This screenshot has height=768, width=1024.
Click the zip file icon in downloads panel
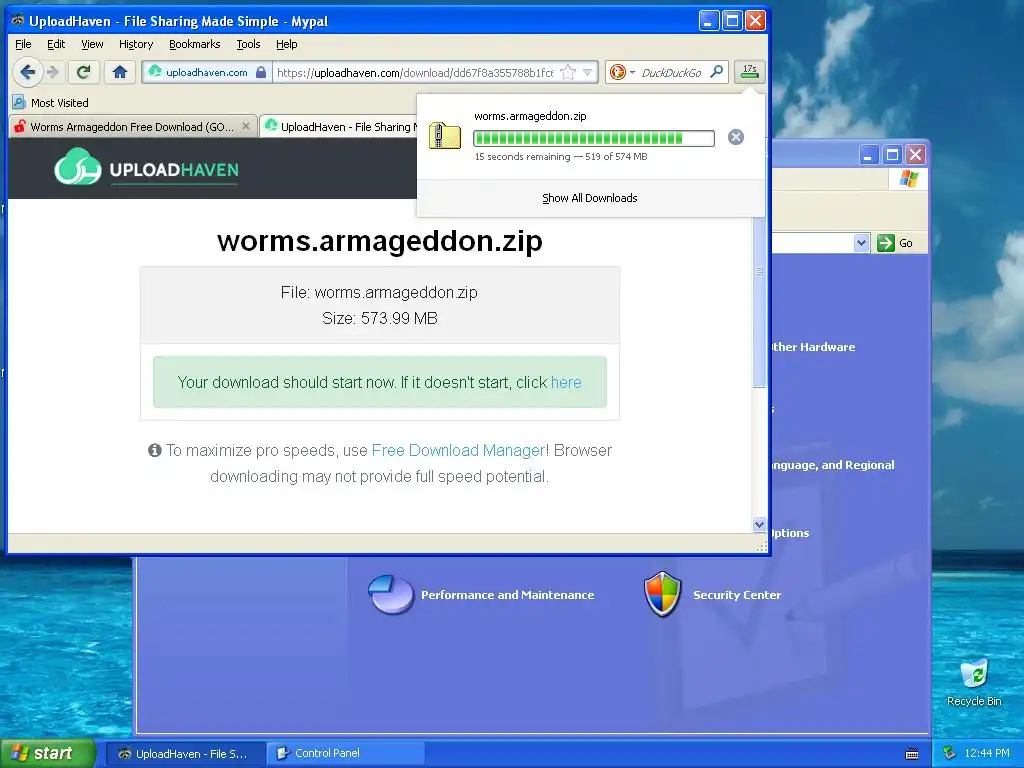click(x=445, y=136)
